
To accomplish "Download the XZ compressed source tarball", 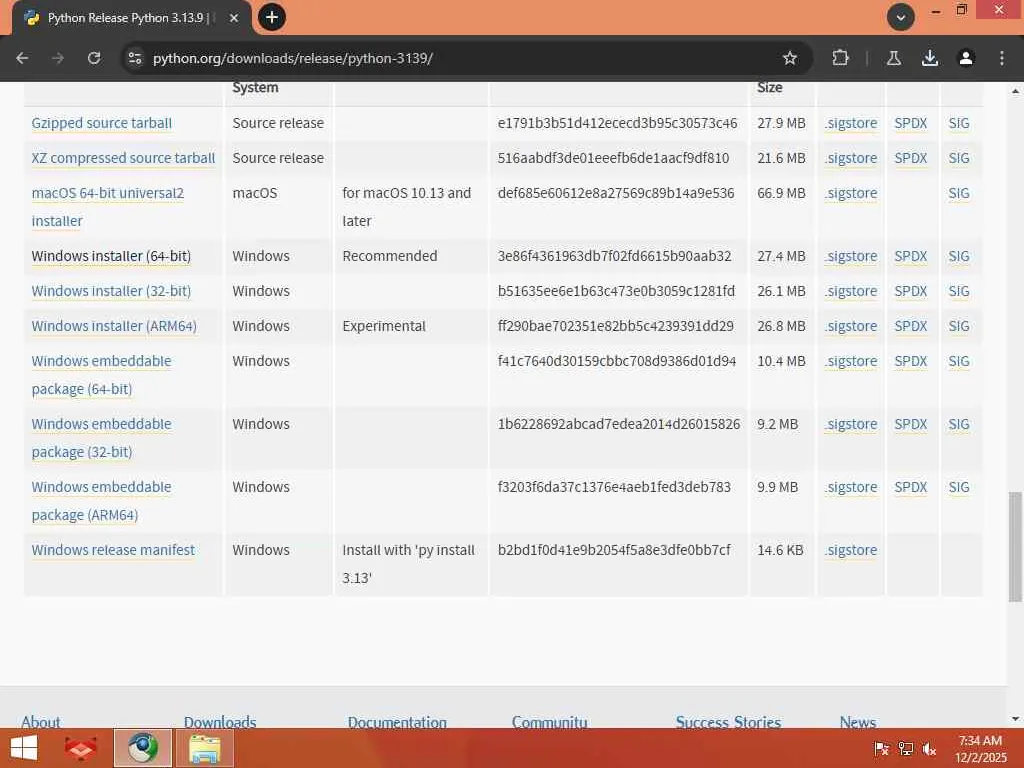I will (123, 158).
